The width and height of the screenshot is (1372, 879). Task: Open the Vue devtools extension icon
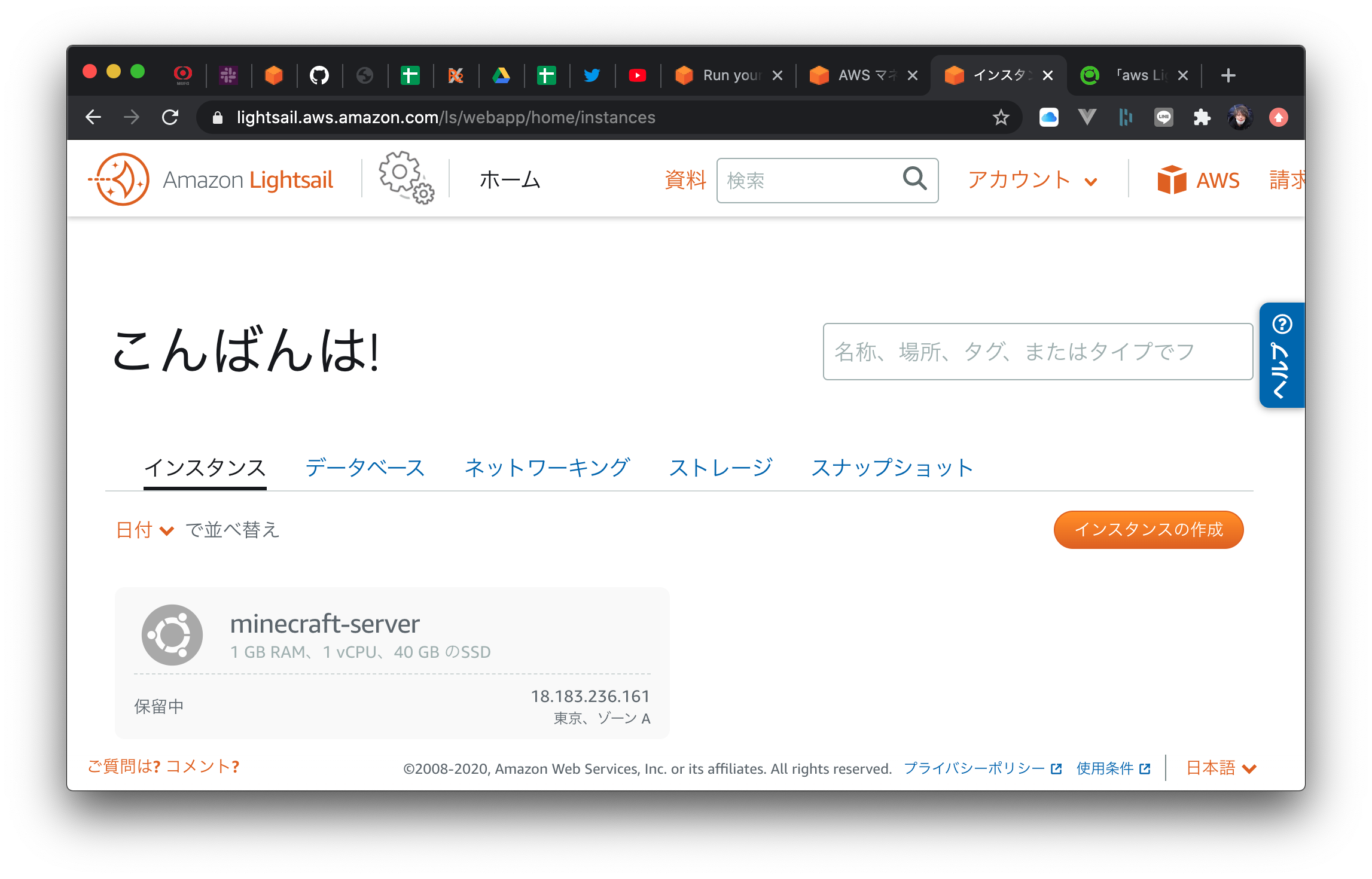(x=1087, y=117)
